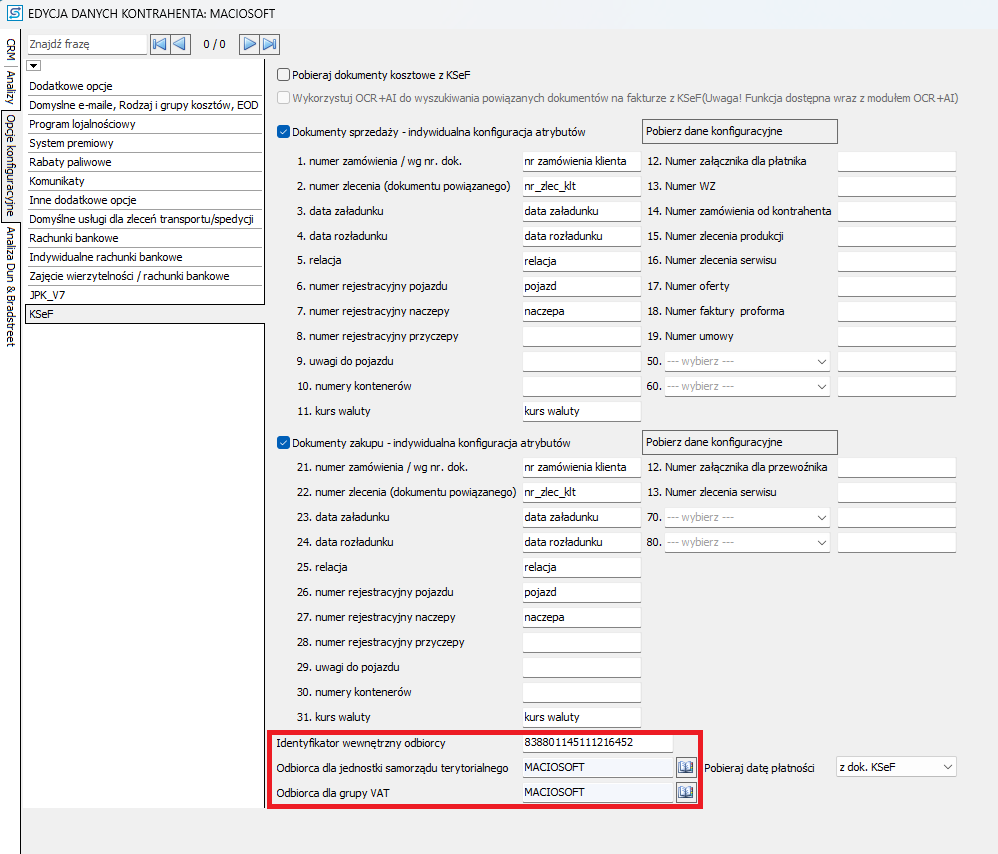Switch to the CRM vertical tab
Viewport: 998px width, 854px height.
pos(10,49)
